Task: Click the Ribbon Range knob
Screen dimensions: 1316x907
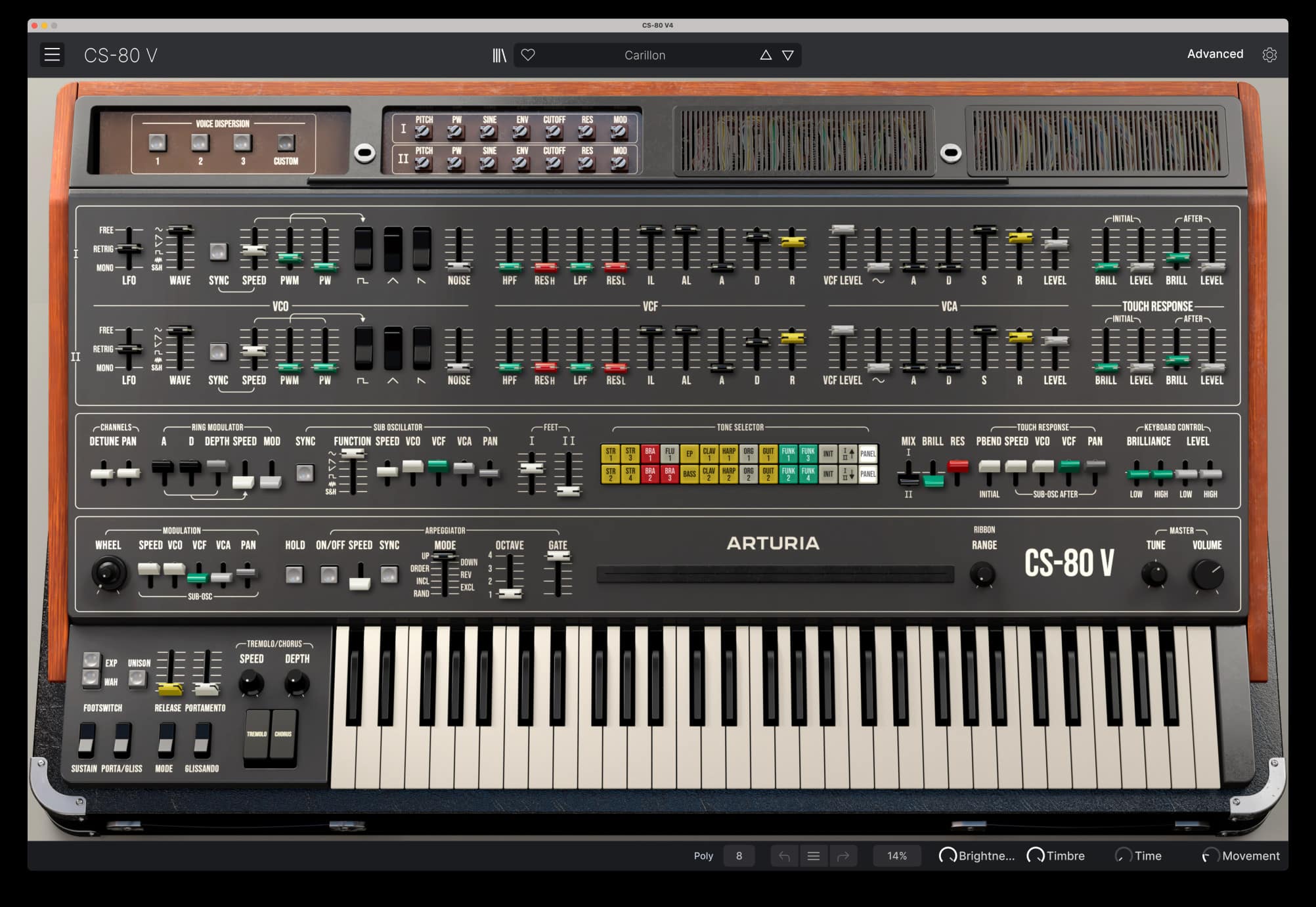Action: tap(982, 574)
